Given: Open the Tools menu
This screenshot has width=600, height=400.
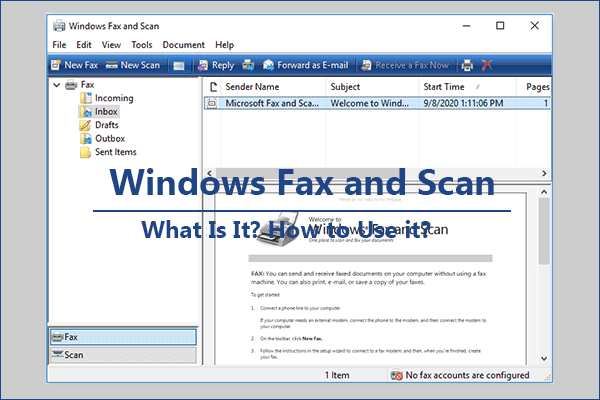Looking at the screenshot, I should [x=142, y=45].
